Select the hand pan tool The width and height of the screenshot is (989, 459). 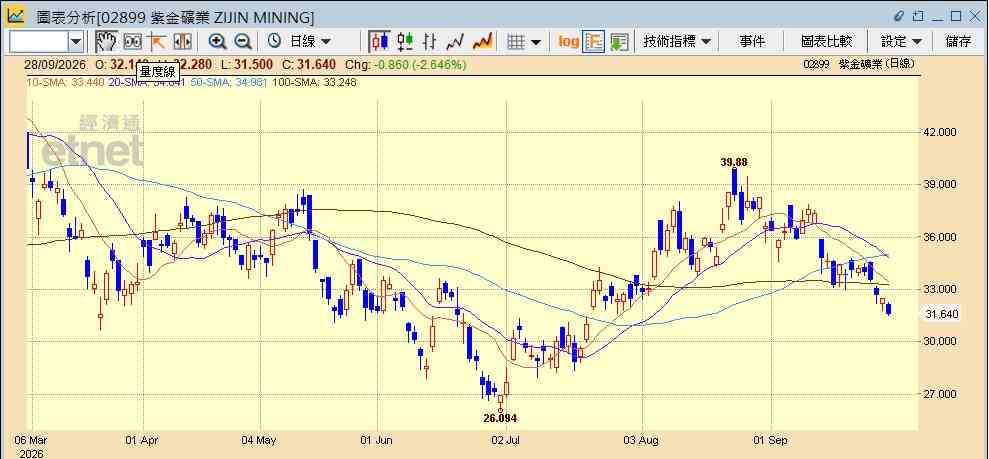point(106,42)
